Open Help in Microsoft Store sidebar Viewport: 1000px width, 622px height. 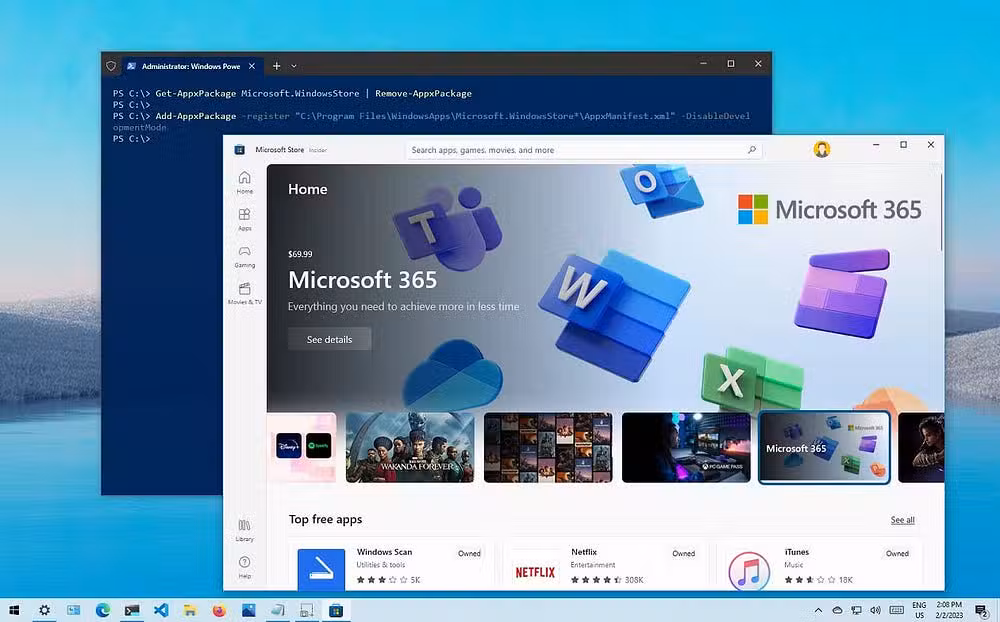coord(244,566)
